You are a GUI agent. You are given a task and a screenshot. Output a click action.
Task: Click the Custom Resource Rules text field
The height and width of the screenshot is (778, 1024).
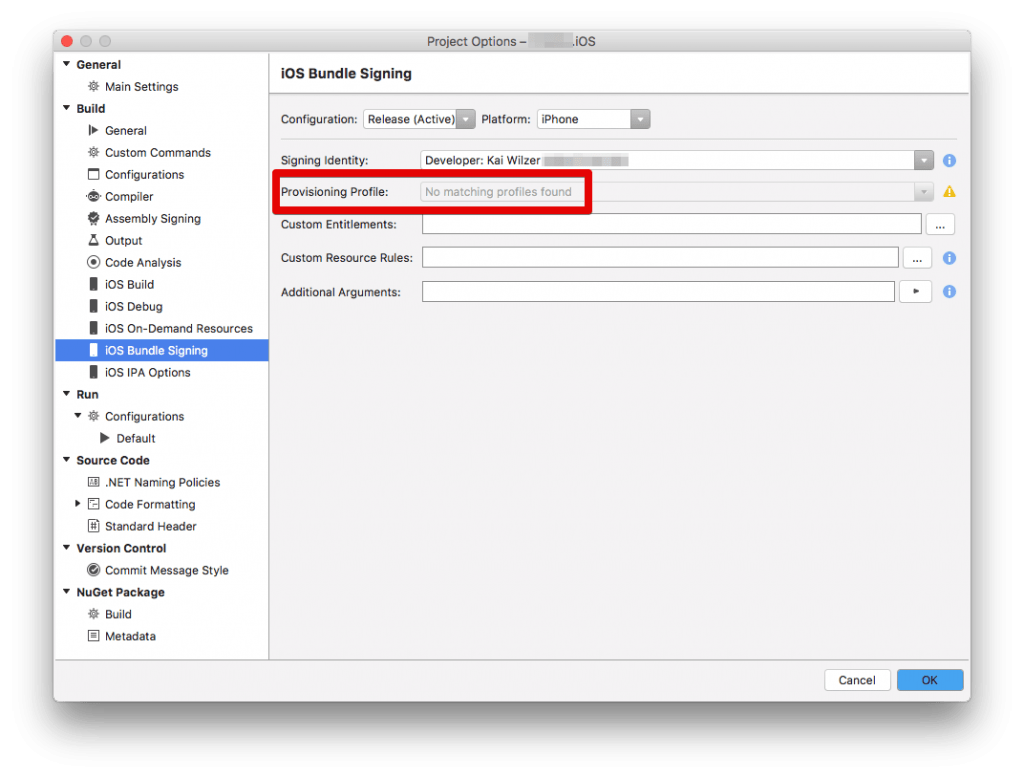point(660,257)
